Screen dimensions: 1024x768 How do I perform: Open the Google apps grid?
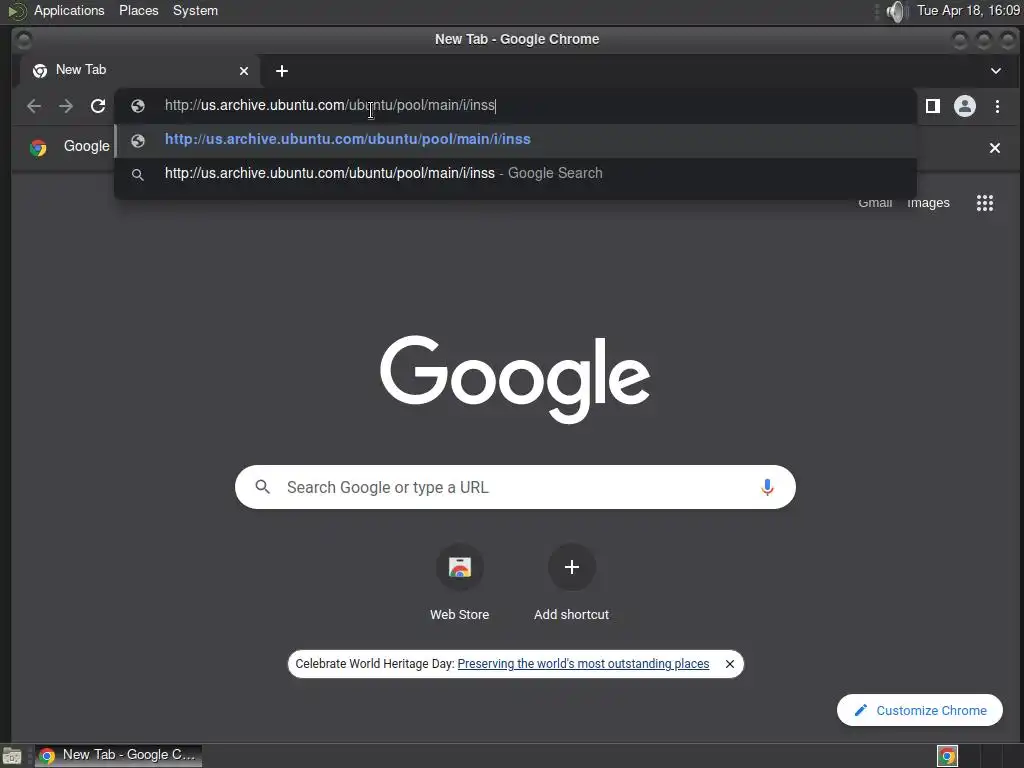(985, 203)
